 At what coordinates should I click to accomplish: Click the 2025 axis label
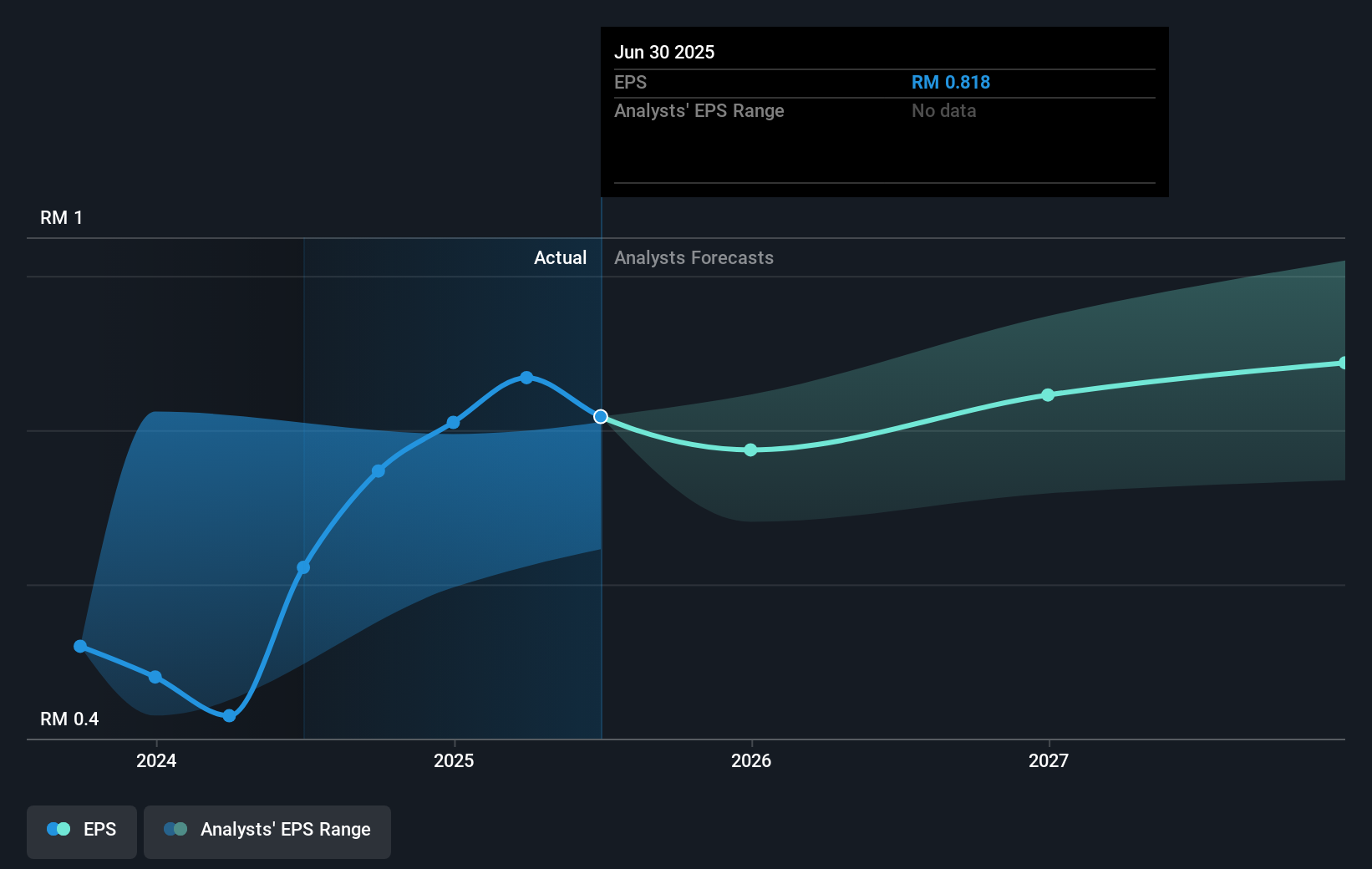454,760
